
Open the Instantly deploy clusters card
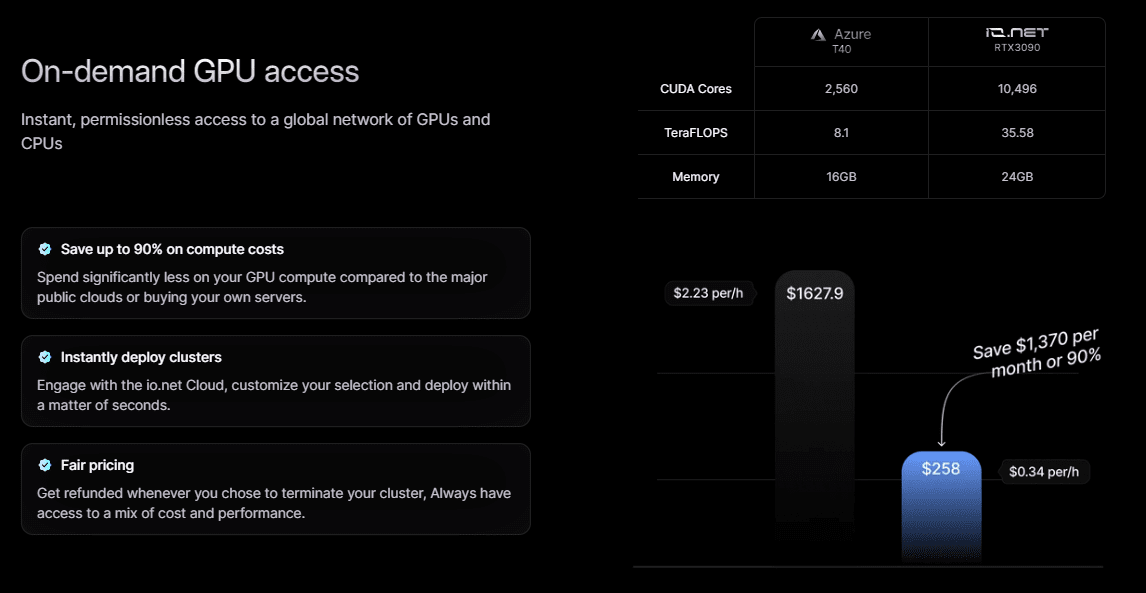275,381
